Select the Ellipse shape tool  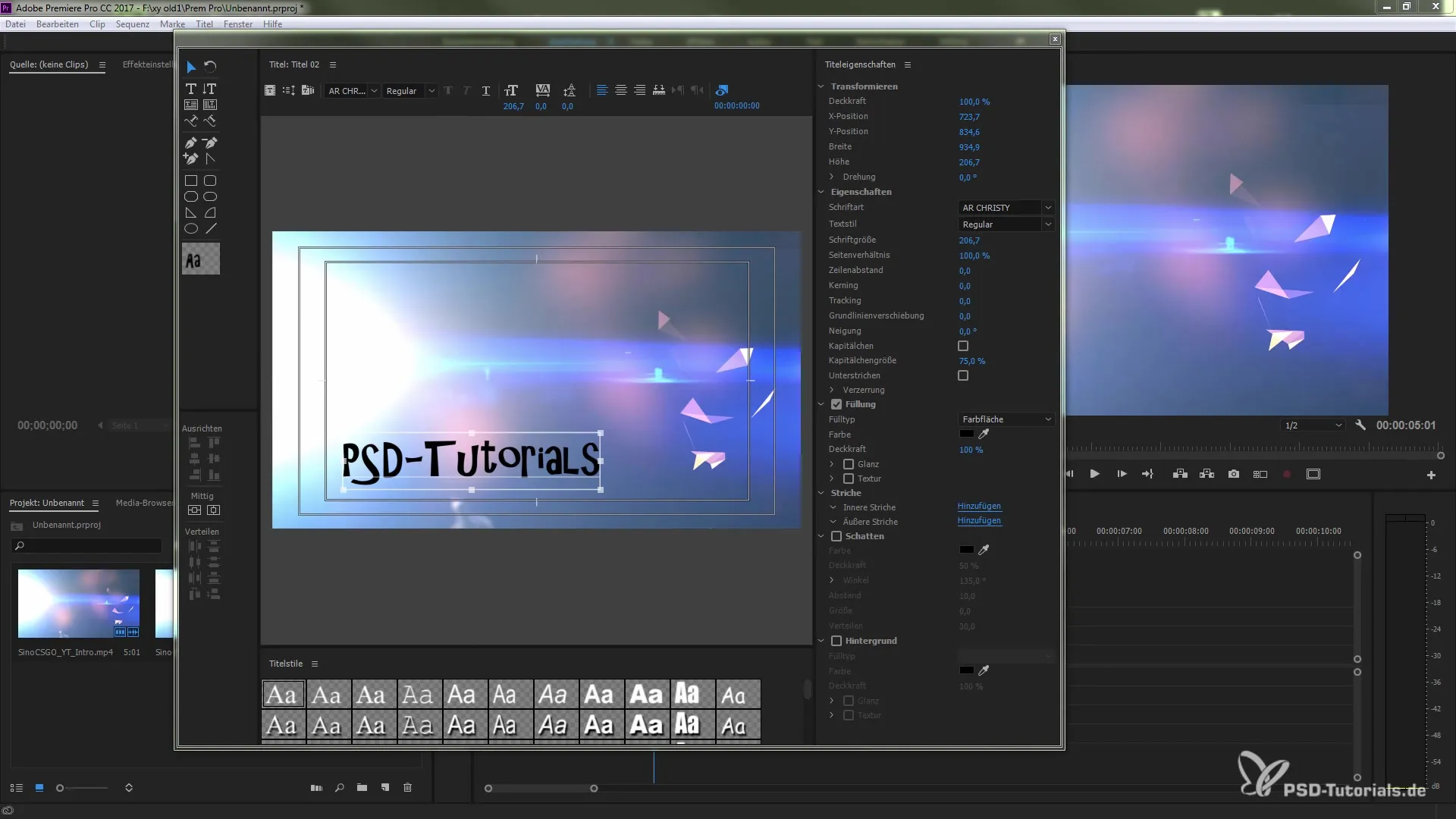click(x=191, y=228)
